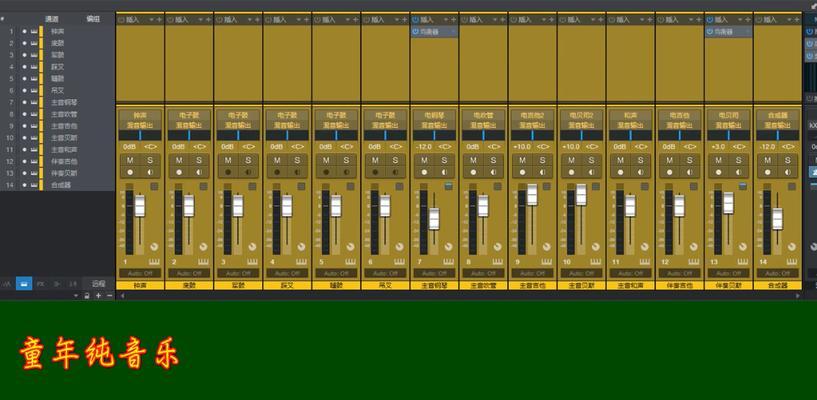
Task: Open inserts dropdown arrow on channel 3
Action: (249, 20)
